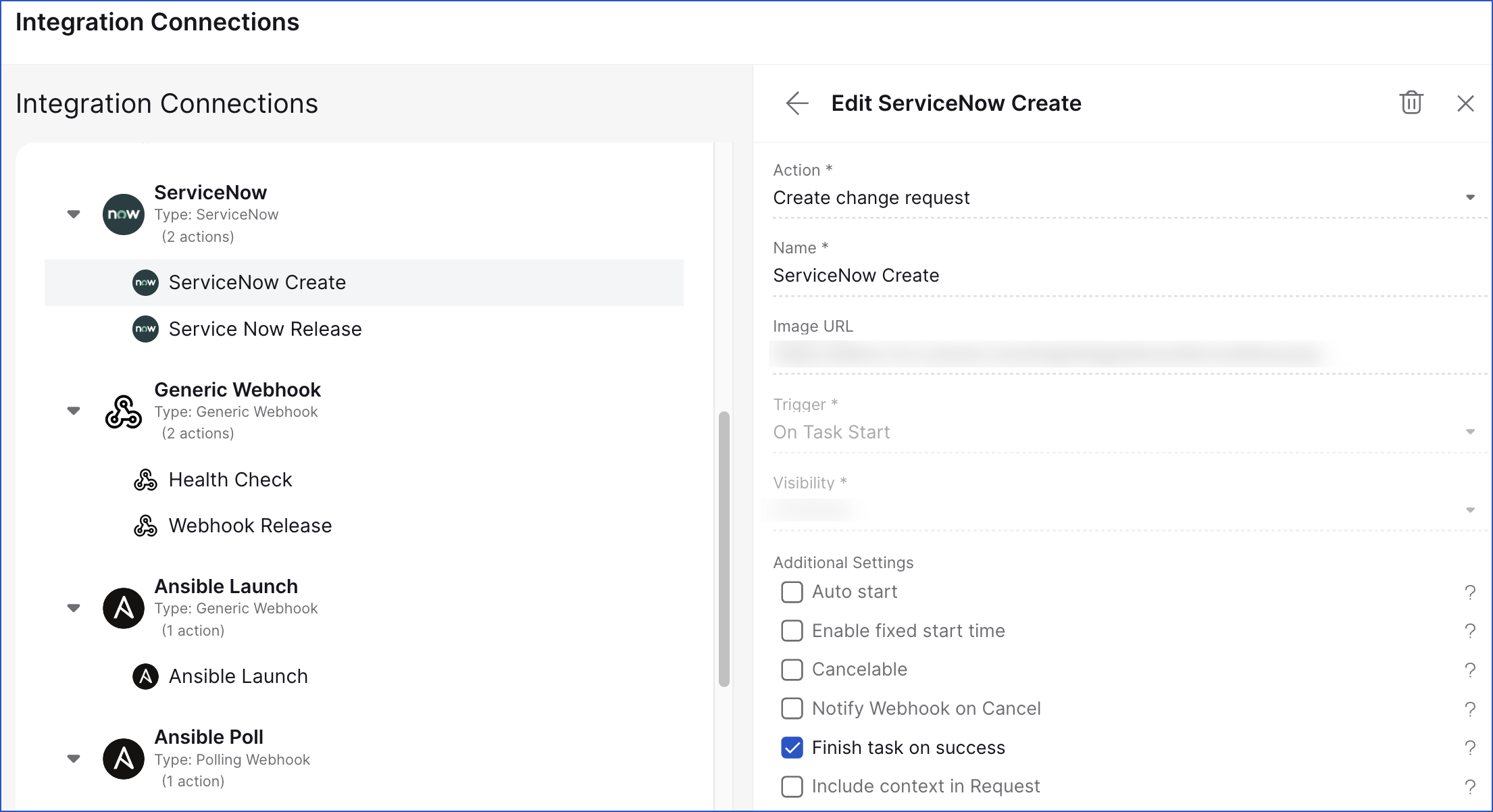Select the Ansible Launch action row

pyautogui.click(x=364, y=676)
